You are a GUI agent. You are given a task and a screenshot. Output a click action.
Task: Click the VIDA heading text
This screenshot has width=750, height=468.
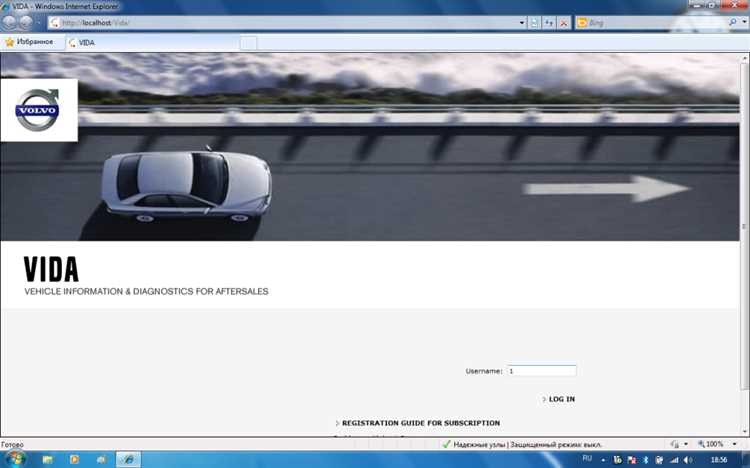(51, 269)
